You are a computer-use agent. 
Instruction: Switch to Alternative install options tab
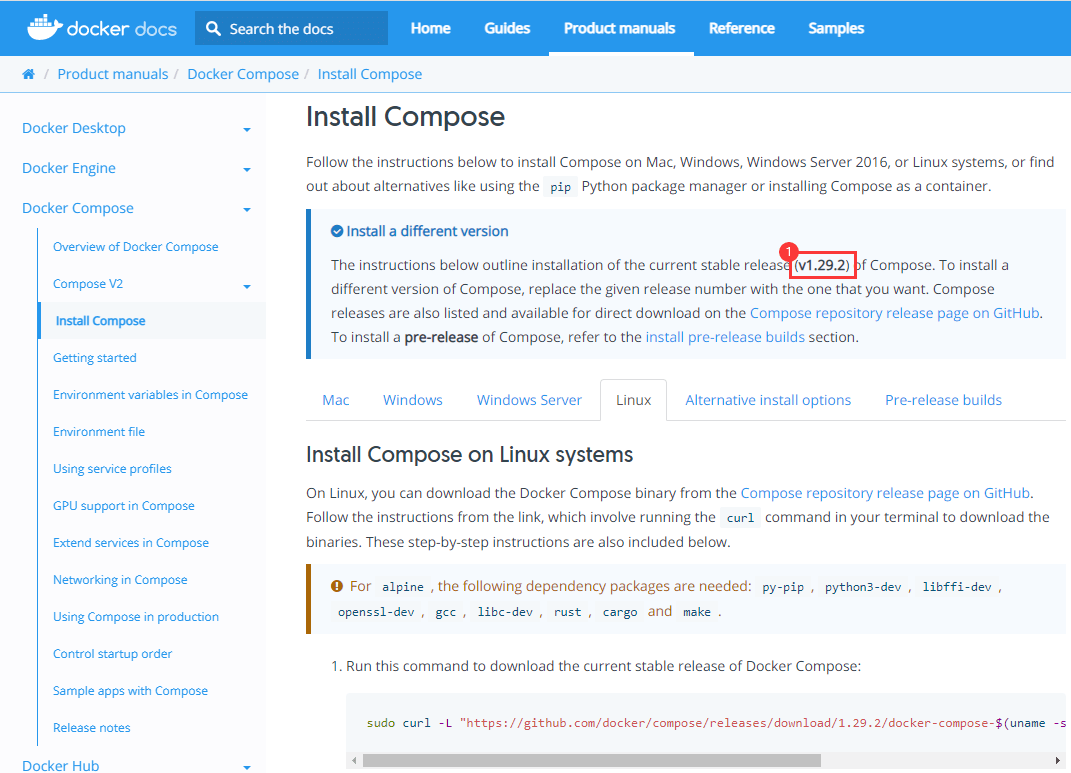pyautogui.click(x=768, y=399)
